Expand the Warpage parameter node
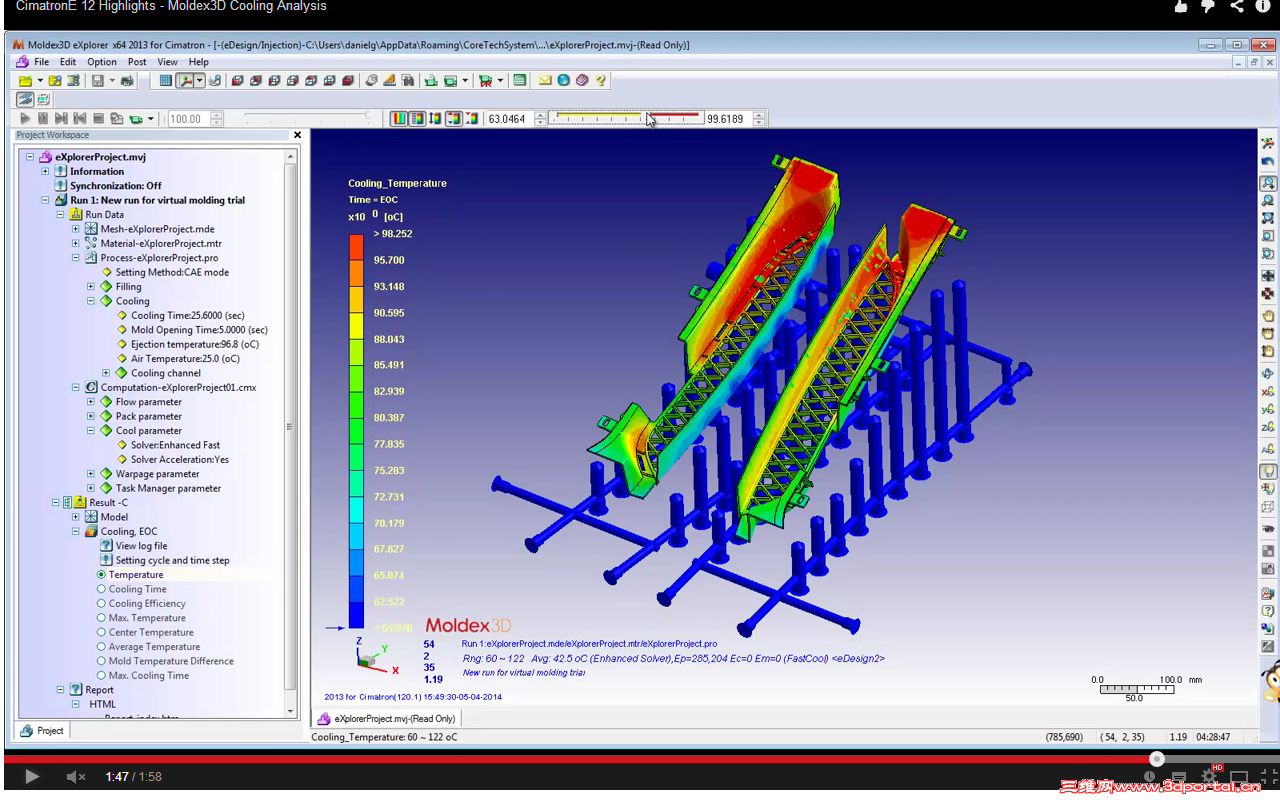This screenshot has height=800, width=1280. (91, 474)
